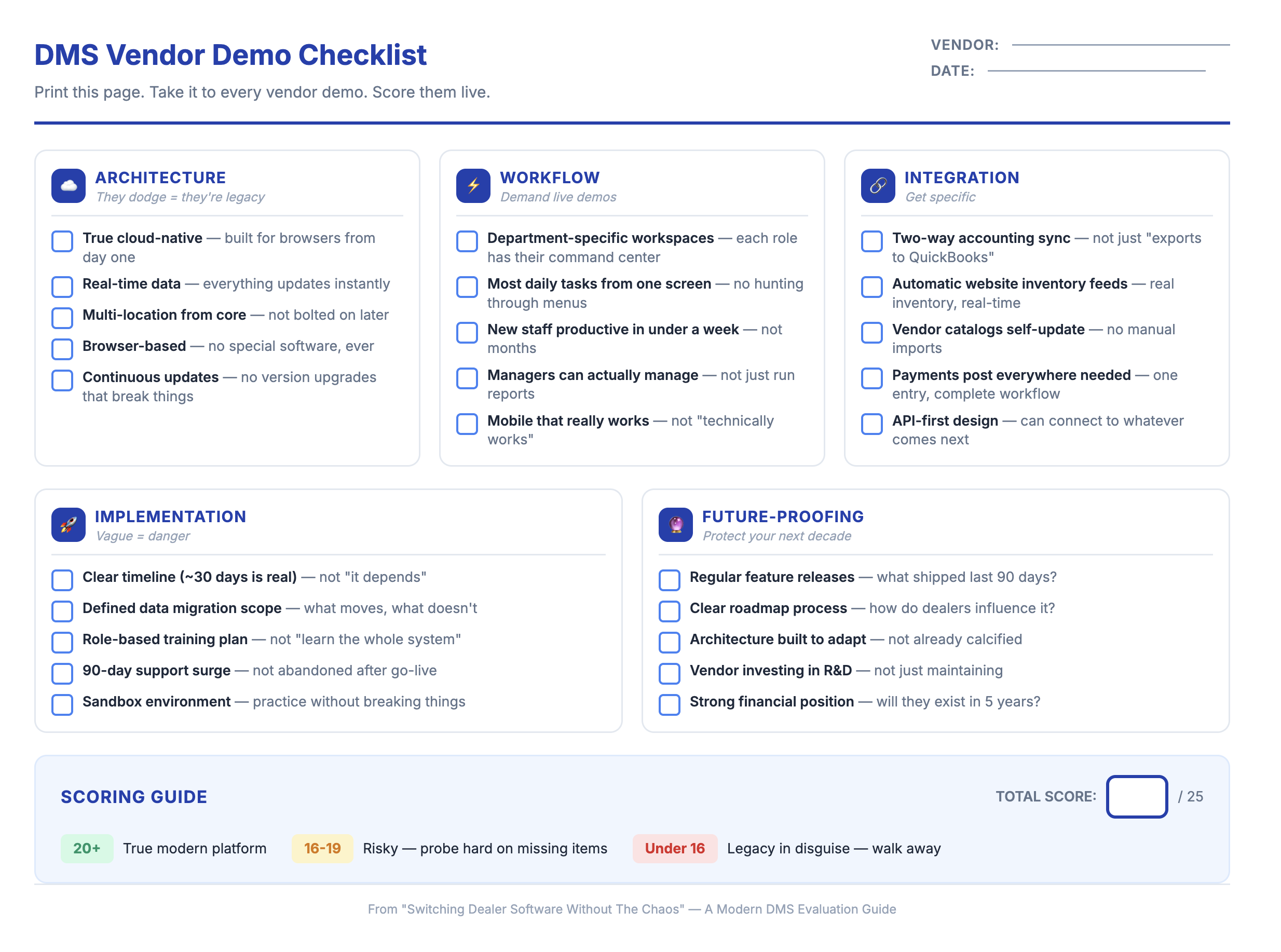The height and width of the screenshot is (952, 1281).
Task: Click the Vendor name field line
Action: tap(1120, 44)
